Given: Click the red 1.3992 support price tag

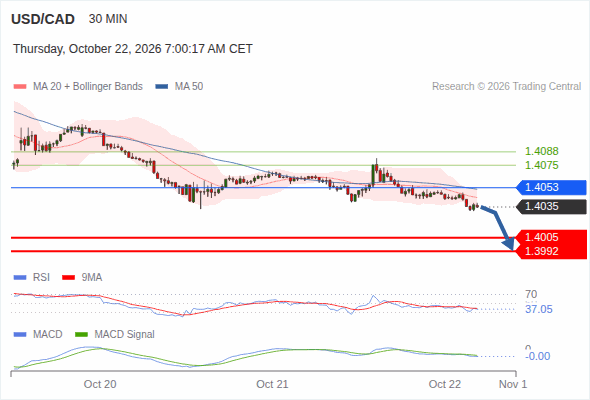Looking at the screenshot, I should (551, 251).
